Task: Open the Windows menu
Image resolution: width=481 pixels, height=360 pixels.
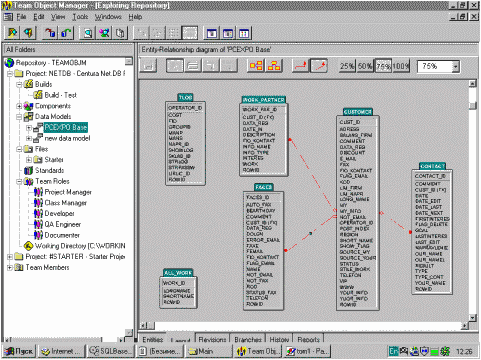Action: tap(108, 17)
